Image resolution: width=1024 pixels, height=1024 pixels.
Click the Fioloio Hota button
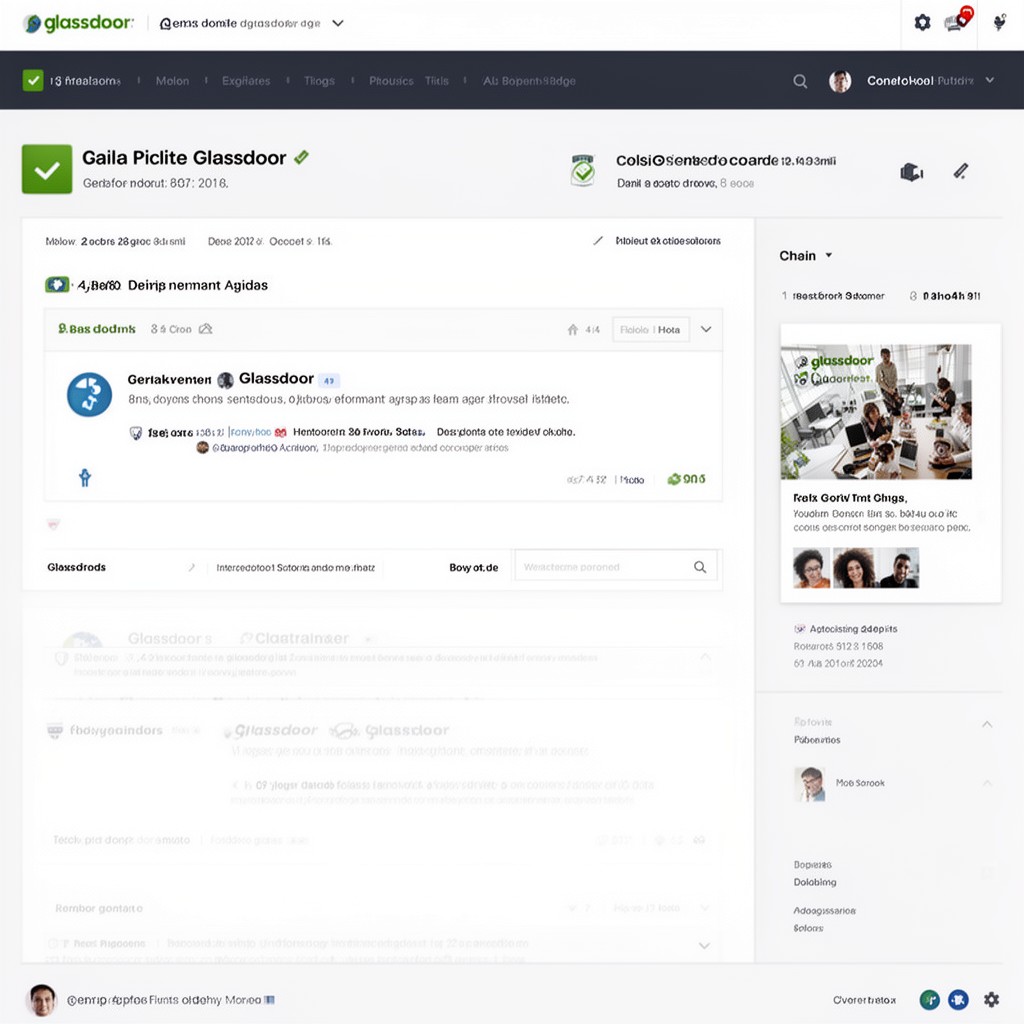pyautogui.click(x=650, y=330)
